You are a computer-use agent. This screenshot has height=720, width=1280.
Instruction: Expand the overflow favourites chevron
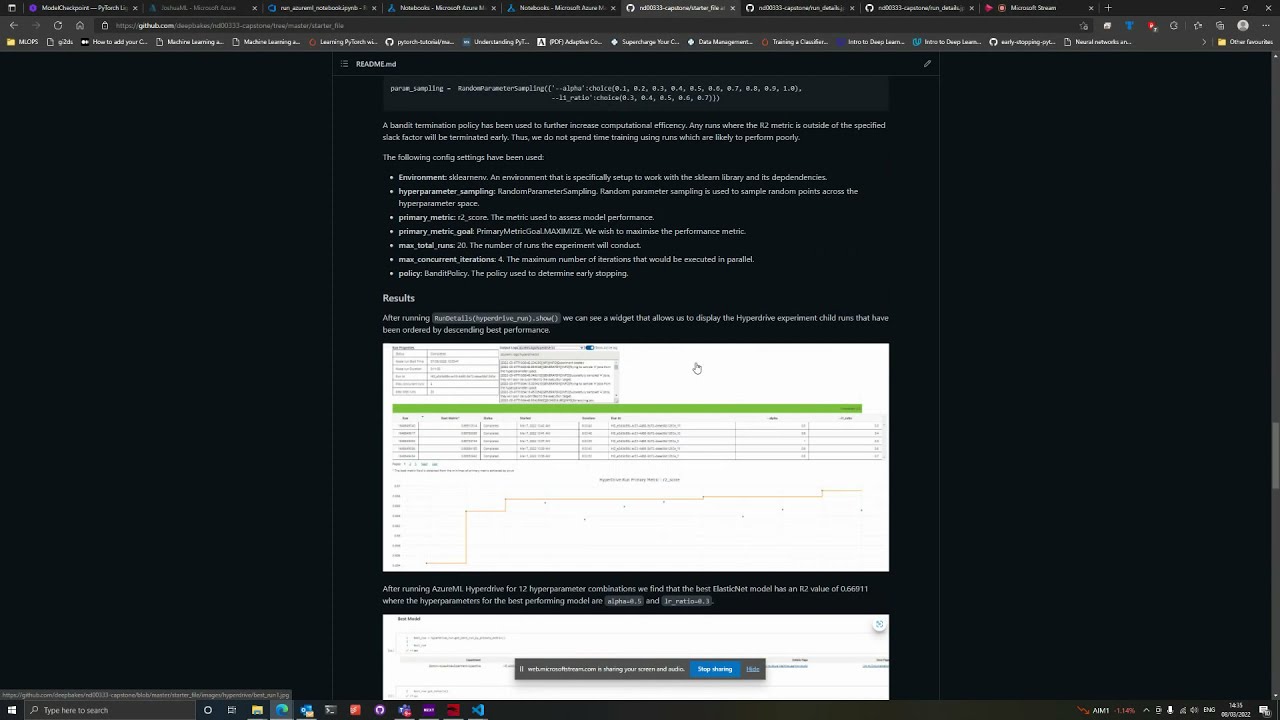point(1204,42)
